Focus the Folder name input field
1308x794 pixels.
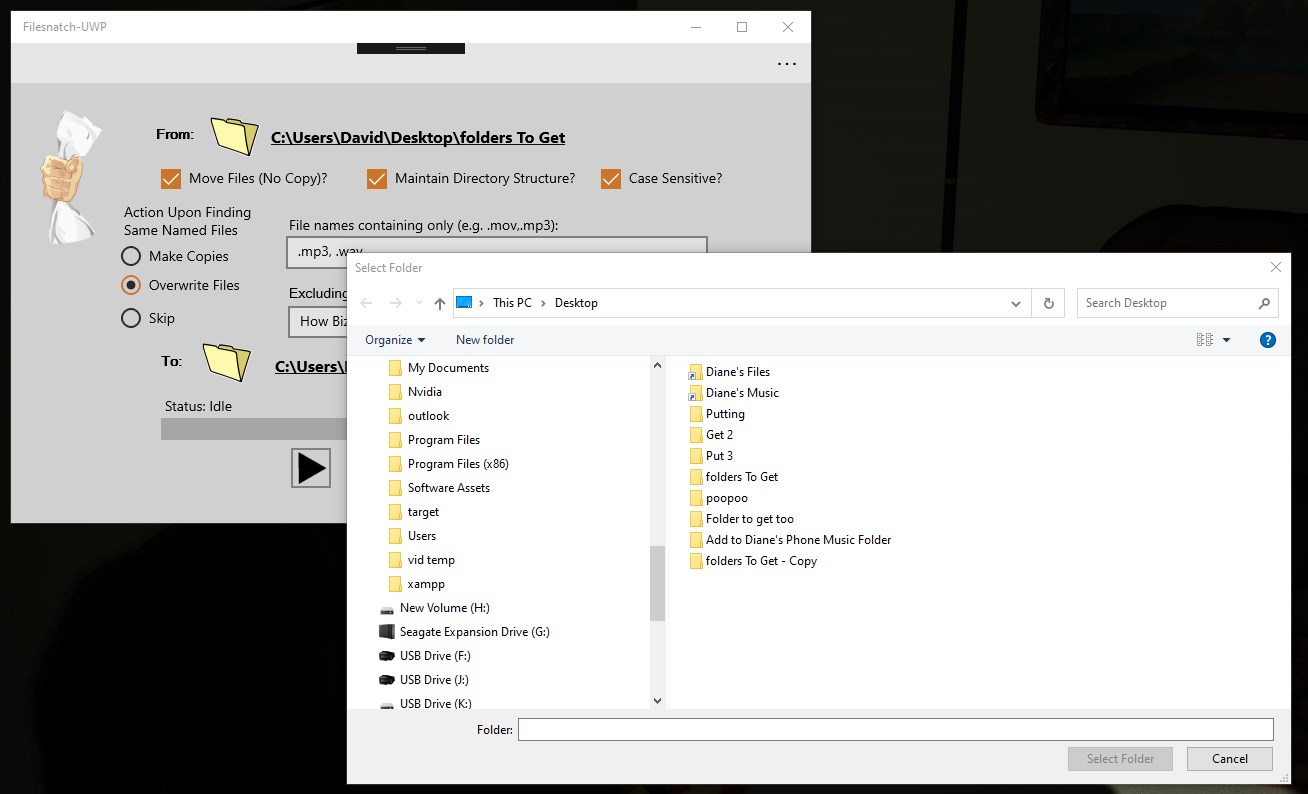[x=896, y=730]
